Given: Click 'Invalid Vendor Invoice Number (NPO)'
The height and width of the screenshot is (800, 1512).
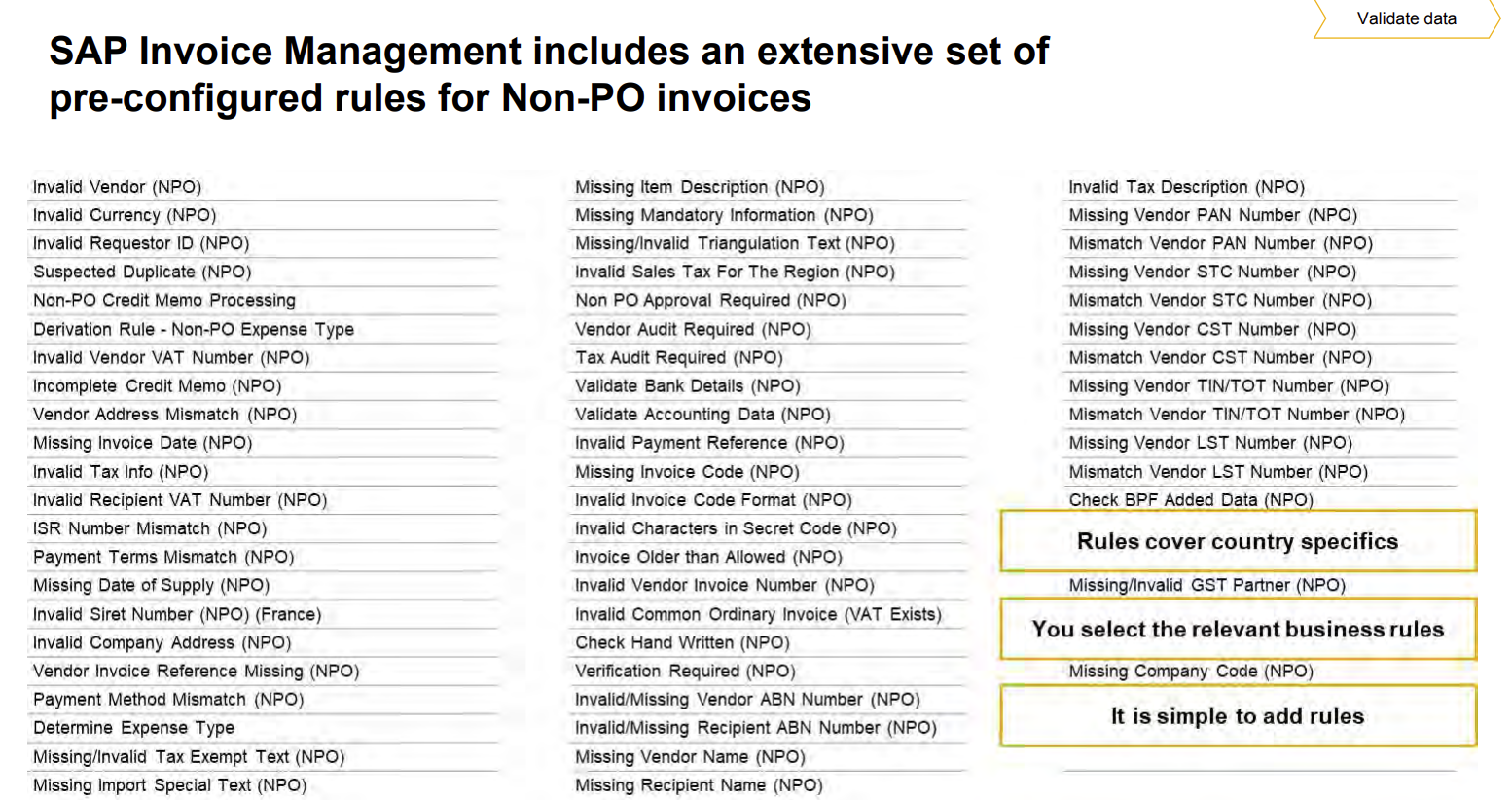Looking at the screenshot, I should 725,584.
